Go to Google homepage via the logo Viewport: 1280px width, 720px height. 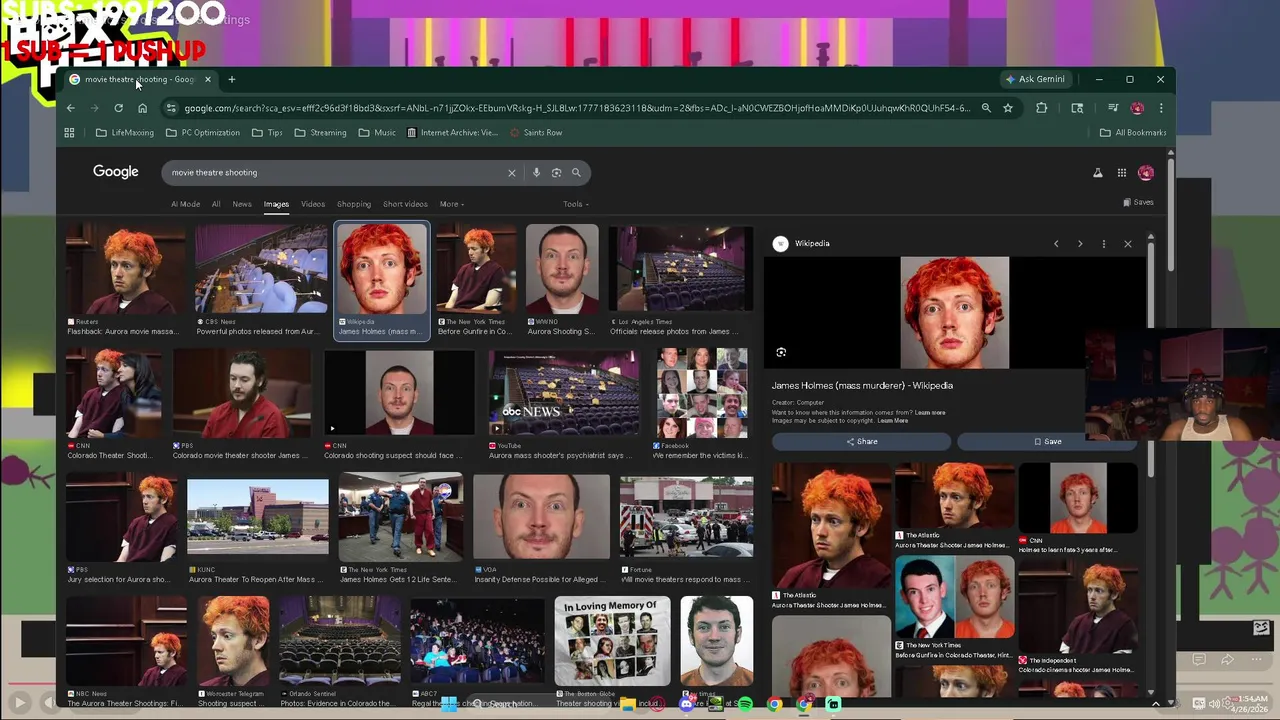(x=116, y=172)
